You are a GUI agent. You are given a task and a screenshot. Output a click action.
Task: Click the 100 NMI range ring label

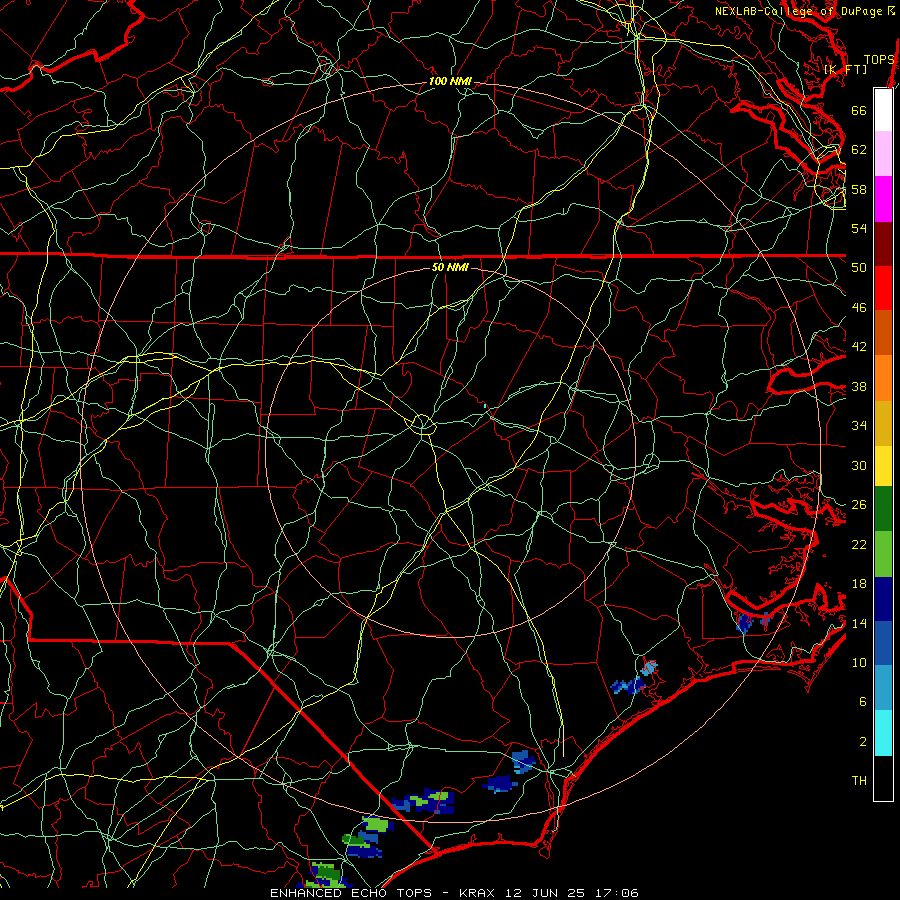pos(450,81)
